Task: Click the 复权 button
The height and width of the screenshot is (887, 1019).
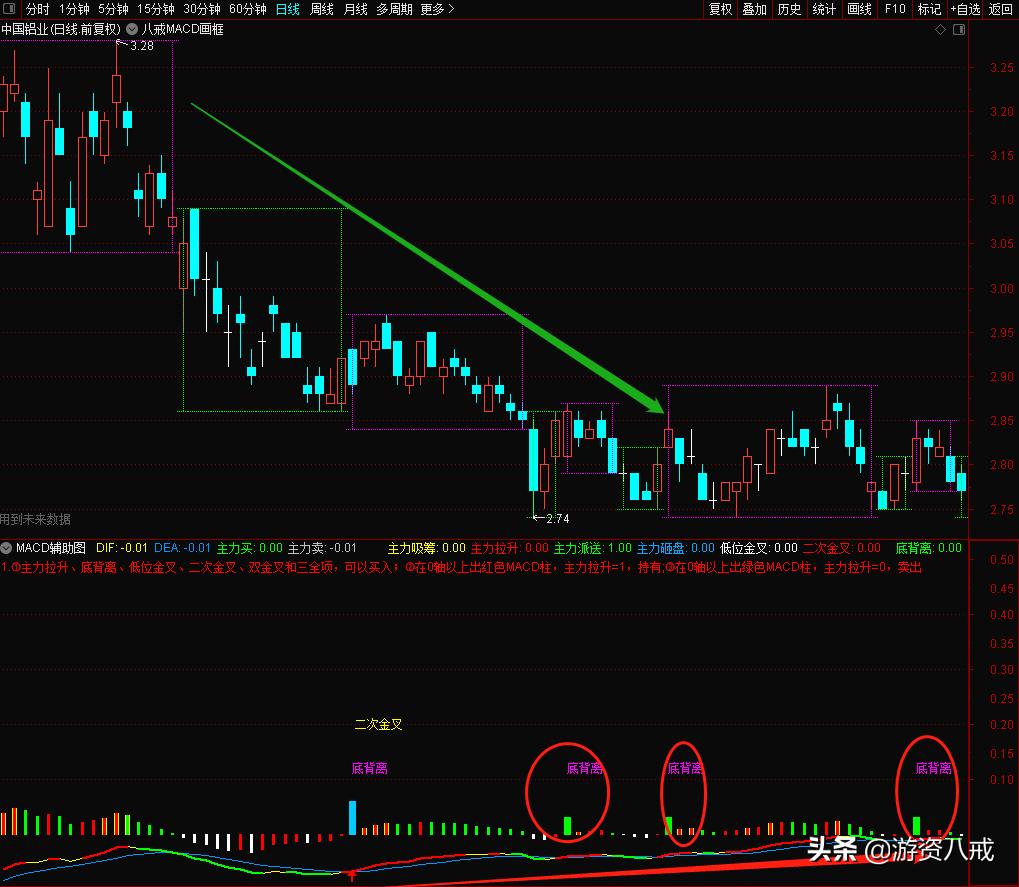Action: point(720,9)
